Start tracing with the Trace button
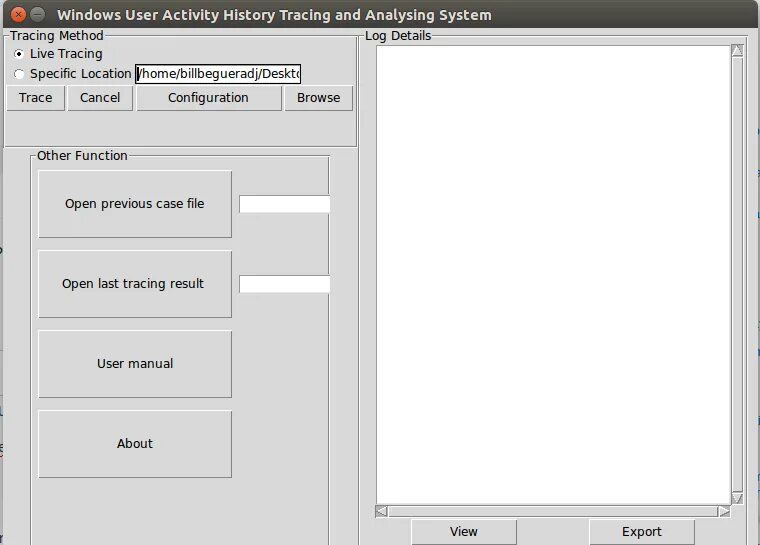The image size is (760, 545). (x=35, y=98)
